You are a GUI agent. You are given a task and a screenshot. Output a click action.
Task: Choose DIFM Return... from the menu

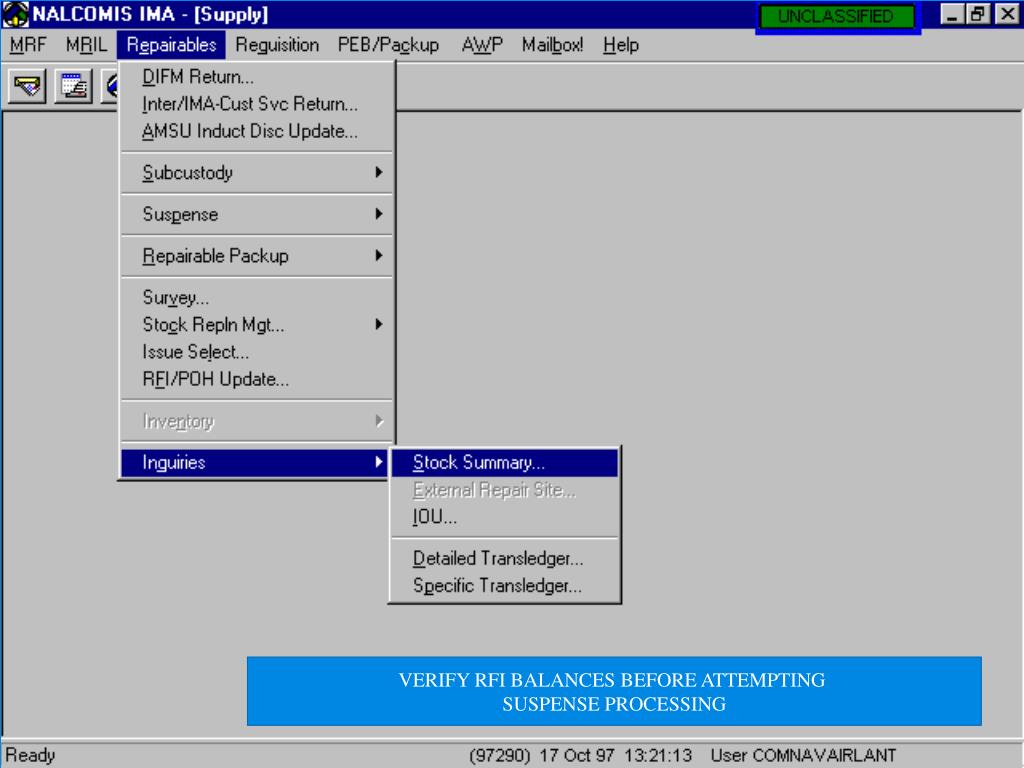(x=257, y=77)
